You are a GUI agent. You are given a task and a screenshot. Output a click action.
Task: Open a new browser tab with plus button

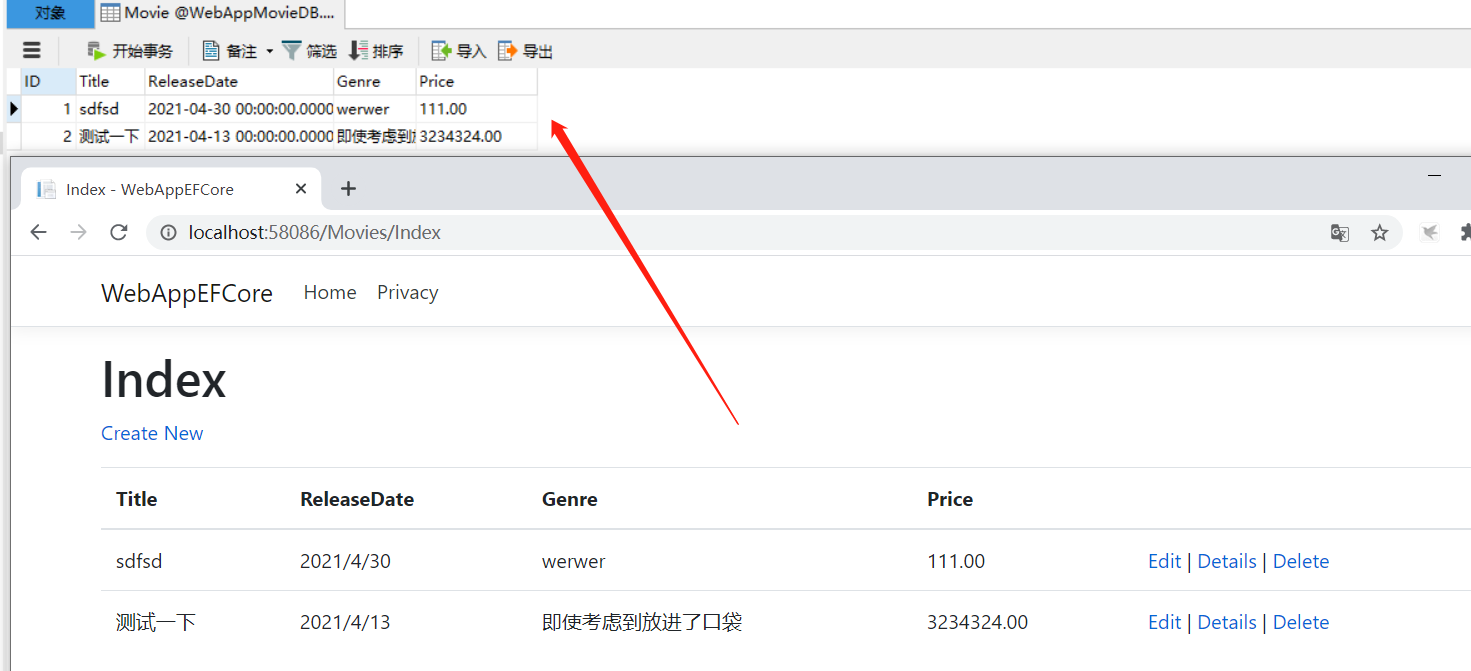click(x=348, y=189)
